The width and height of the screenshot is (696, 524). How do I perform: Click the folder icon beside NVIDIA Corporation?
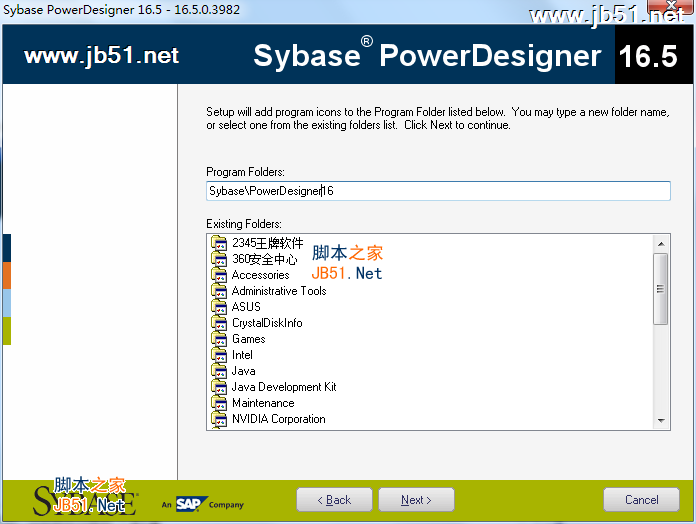coord(219,419)
